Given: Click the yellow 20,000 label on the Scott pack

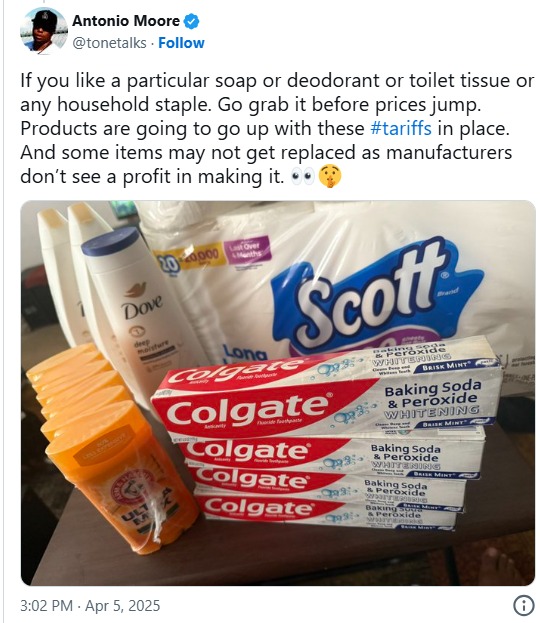Looking at the screenshot, I should click(x=188, y=258).
